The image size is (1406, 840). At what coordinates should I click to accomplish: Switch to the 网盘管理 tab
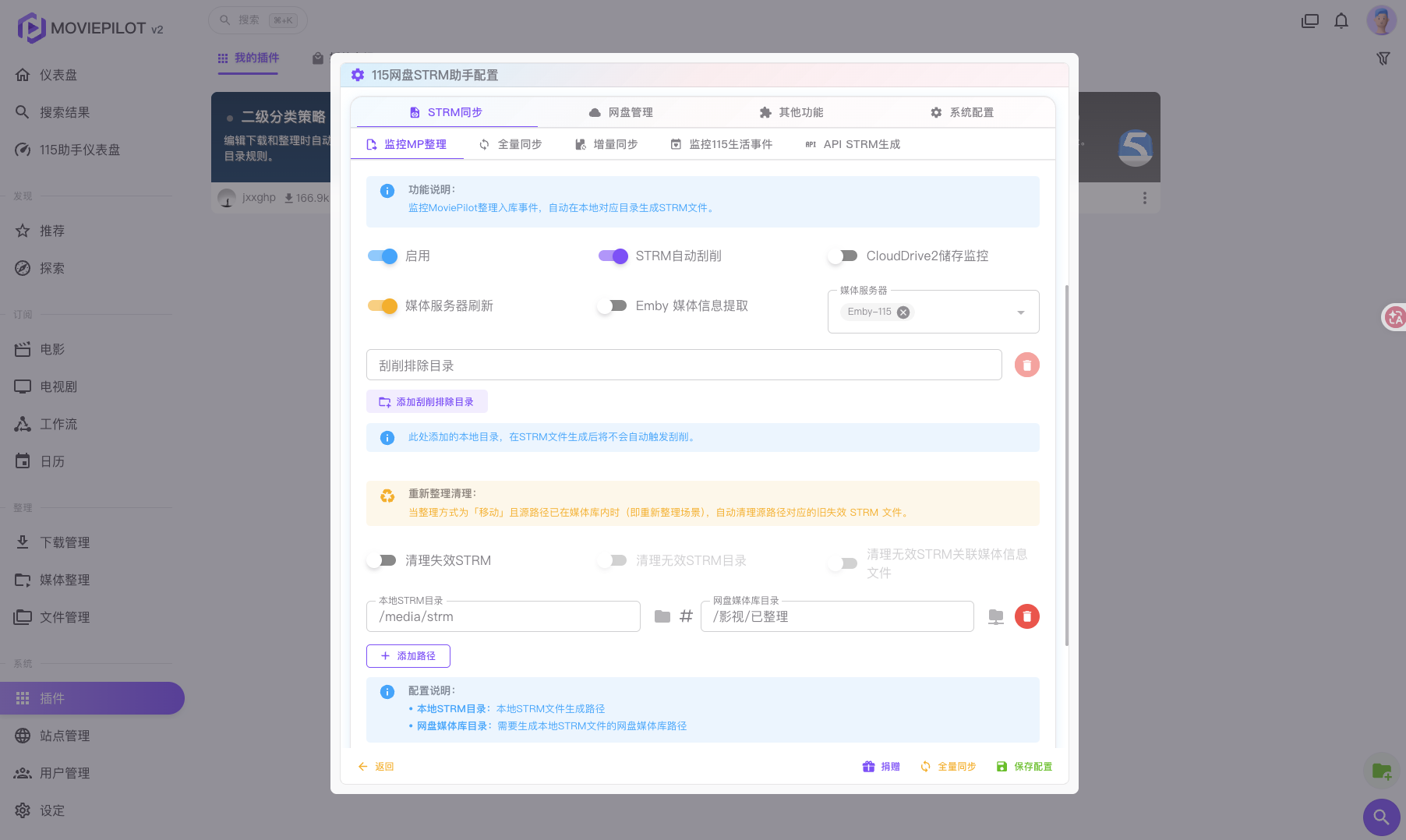pos(621,112)
